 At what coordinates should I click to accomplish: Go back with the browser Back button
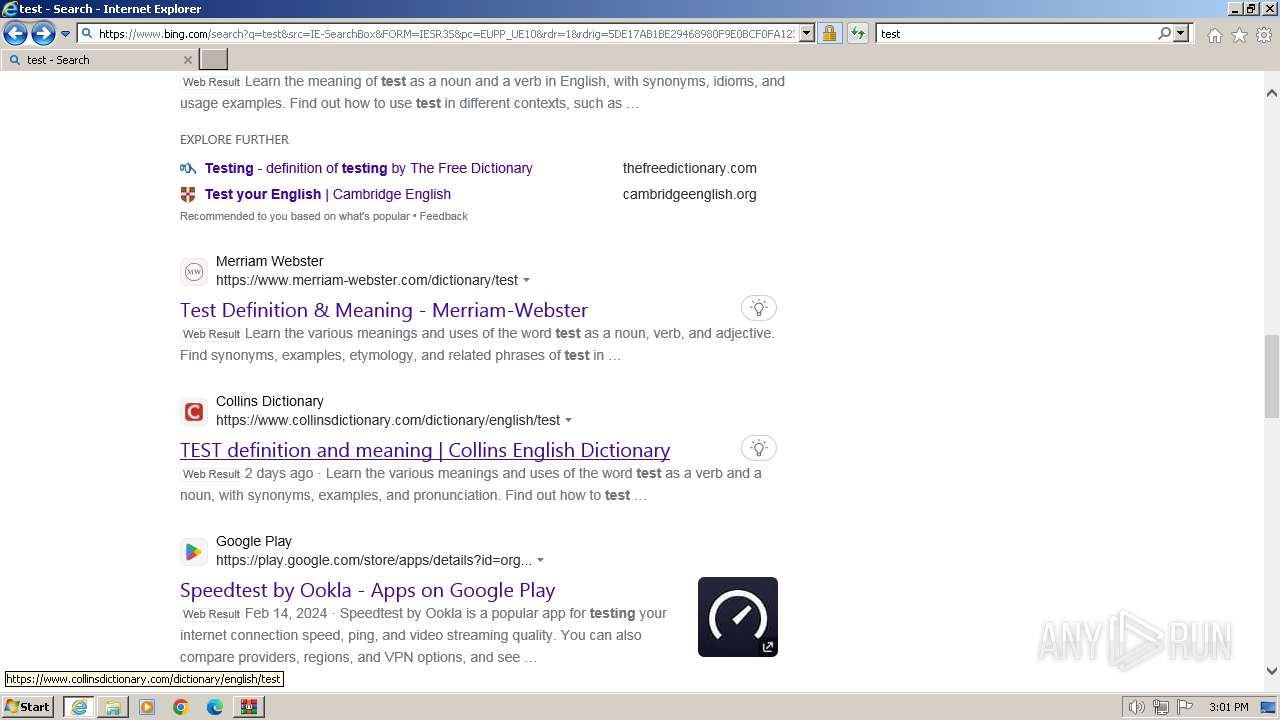(15, 34)
